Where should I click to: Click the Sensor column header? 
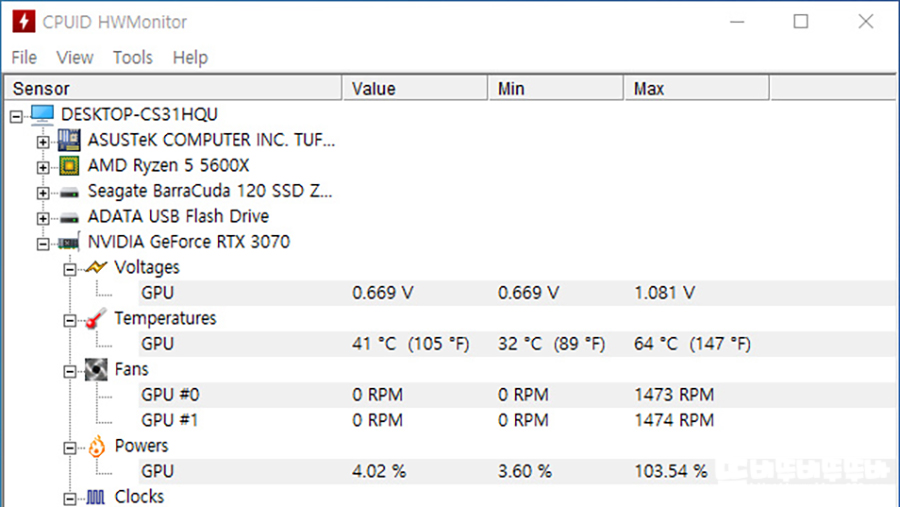tap(173, 89)
